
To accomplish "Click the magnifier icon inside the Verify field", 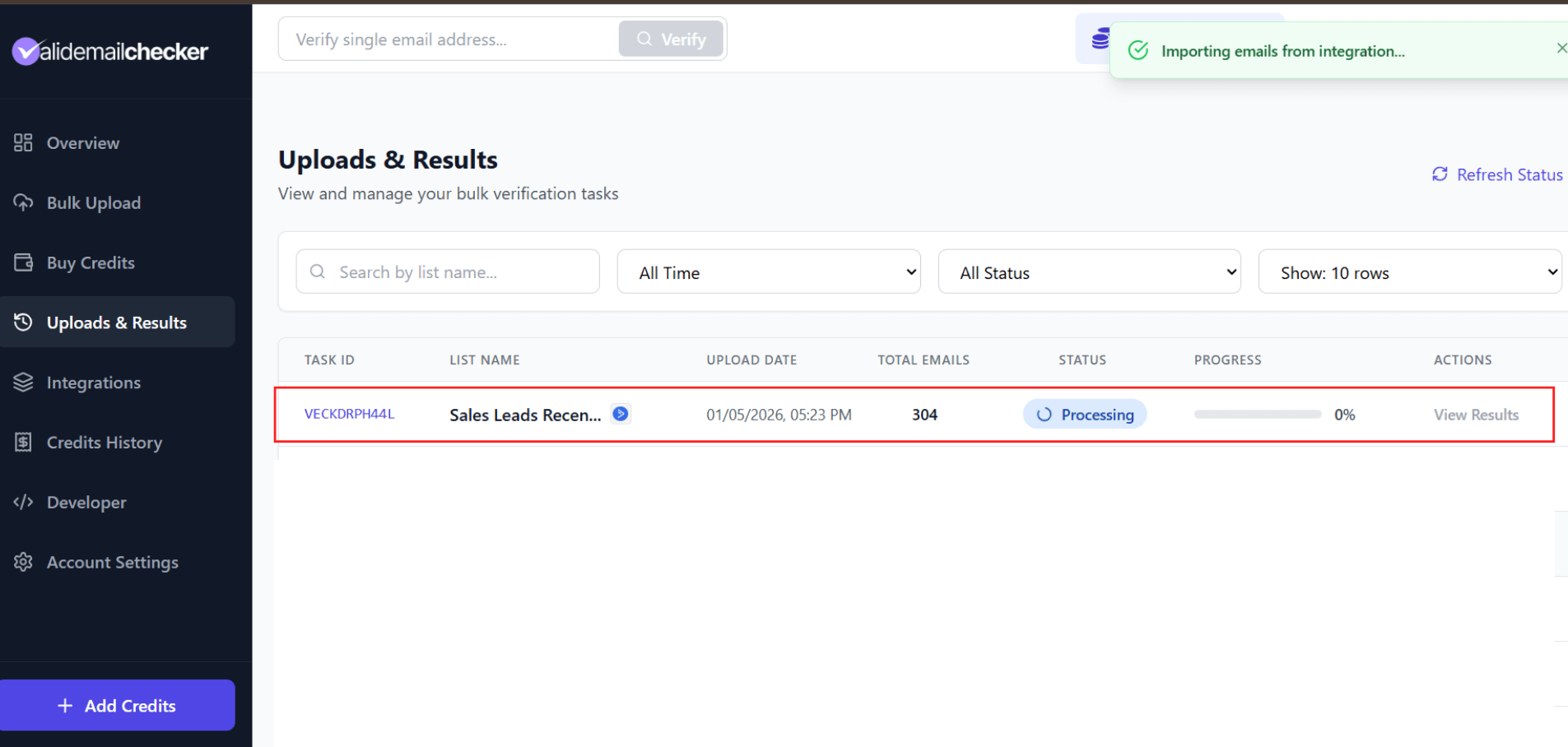I will (643, 39).
